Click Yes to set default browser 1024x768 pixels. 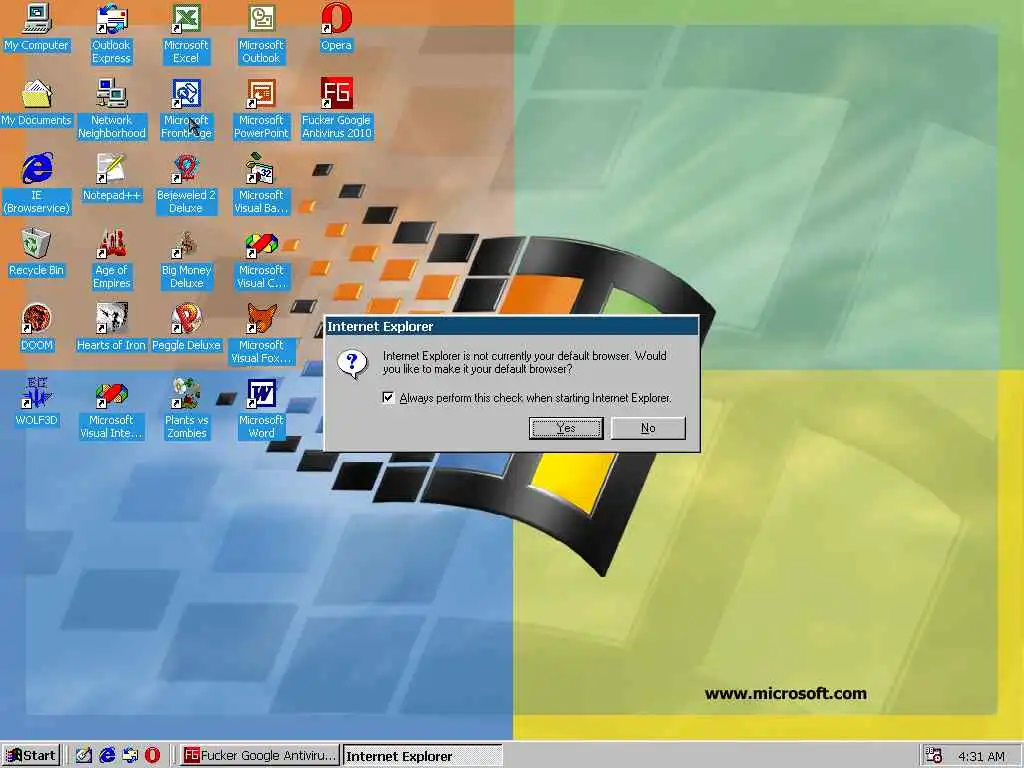566,428
